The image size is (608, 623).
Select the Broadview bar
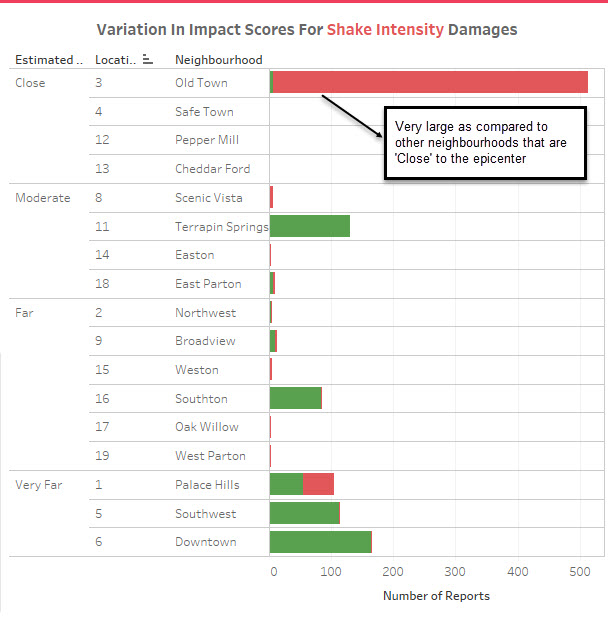[x=273, y=341]
